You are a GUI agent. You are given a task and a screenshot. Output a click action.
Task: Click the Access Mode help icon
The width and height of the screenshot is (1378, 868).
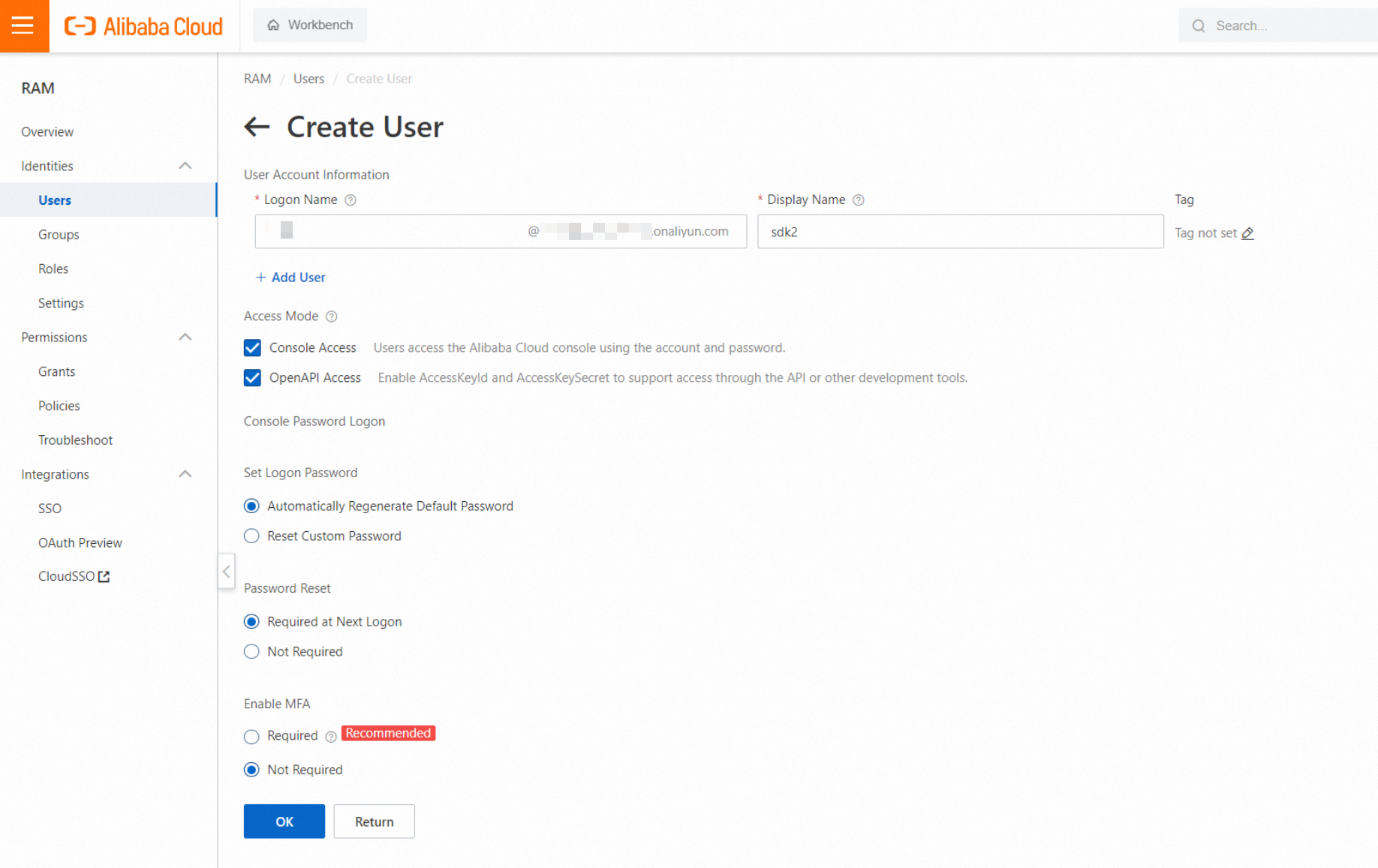[x=332, y=317]
